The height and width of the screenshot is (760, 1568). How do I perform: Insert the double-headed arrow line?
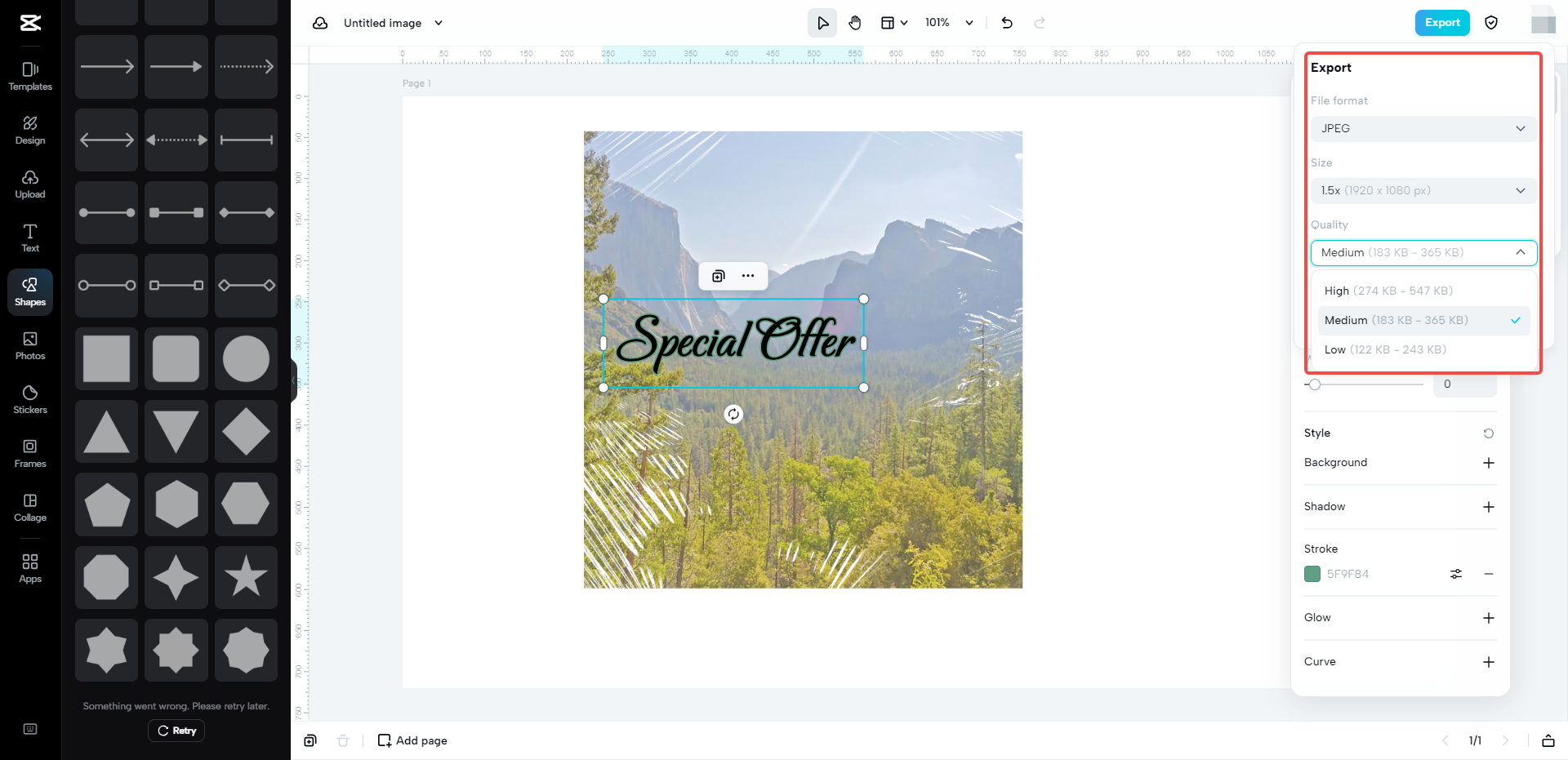[107, 140]
